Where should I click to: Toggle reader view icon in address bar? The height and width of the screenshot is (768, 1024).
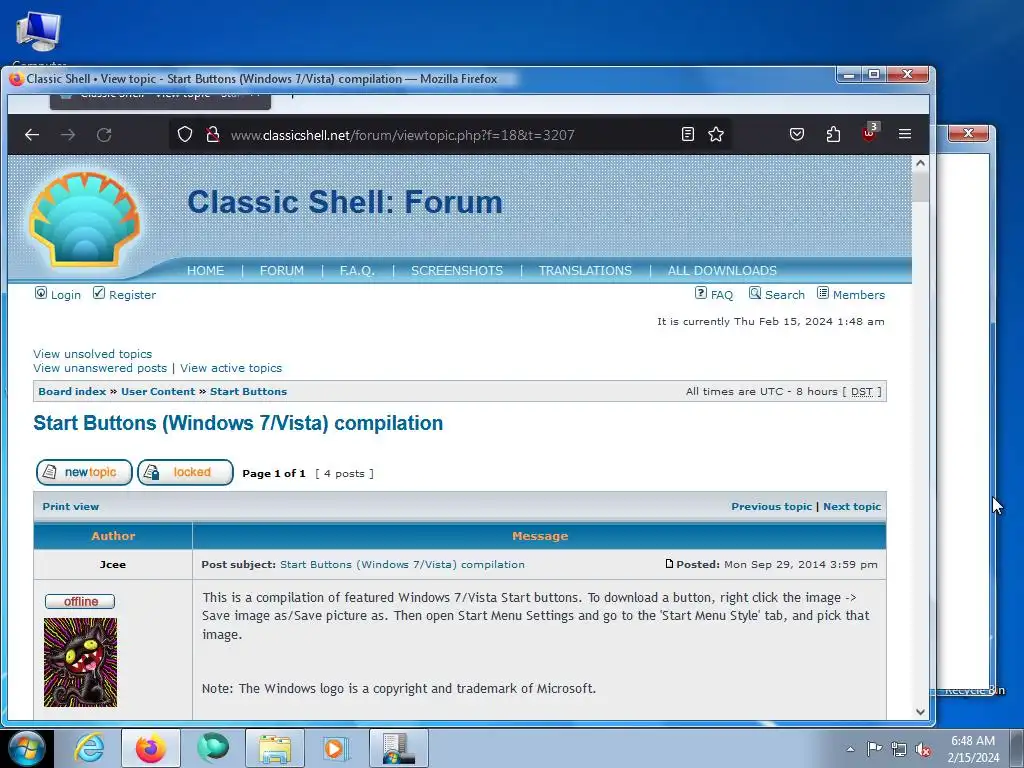pyautogui.click(x=688, y=135)
